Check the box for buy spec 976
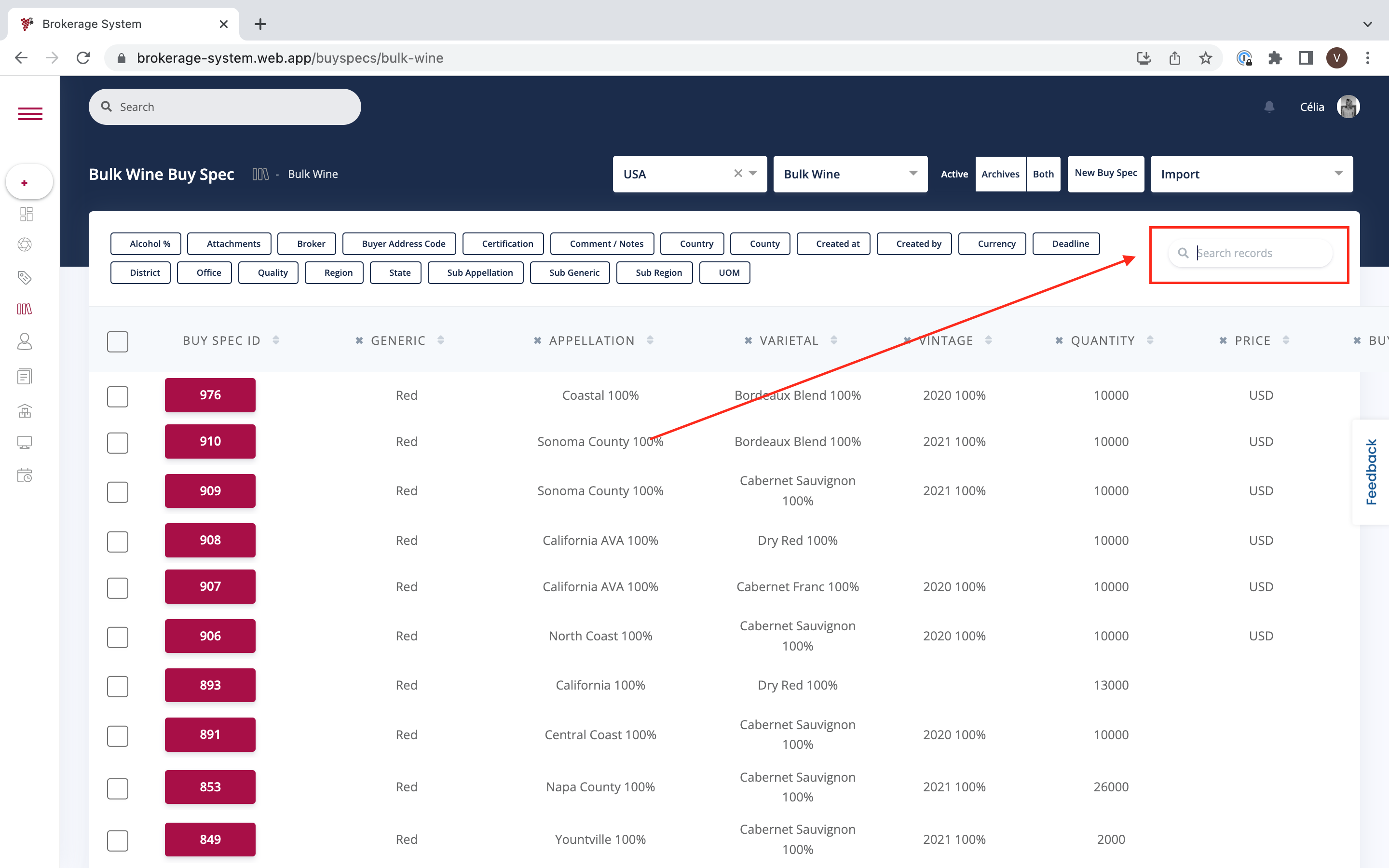Viewport: 1389px width, 868px height. coord(118,396)
